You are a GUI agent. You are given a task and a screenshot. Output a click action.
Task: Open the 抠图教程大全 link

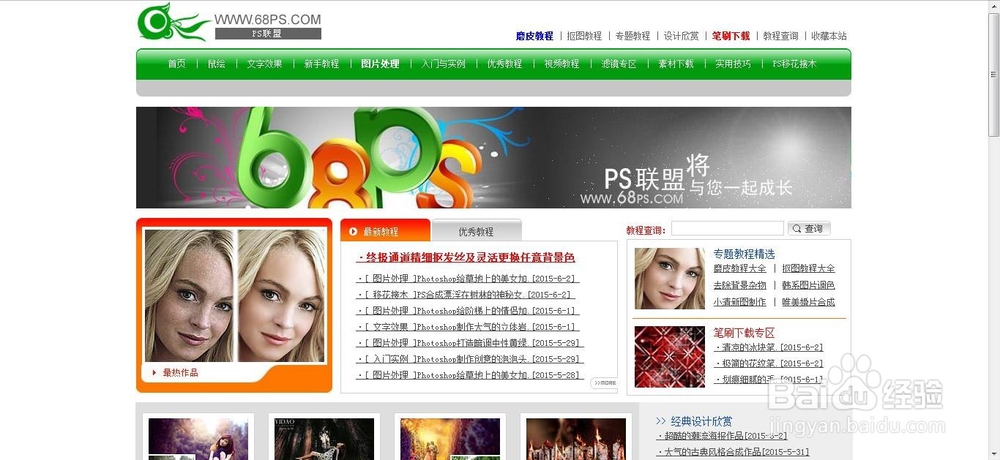pyautogui.click(x=809, y=269)
